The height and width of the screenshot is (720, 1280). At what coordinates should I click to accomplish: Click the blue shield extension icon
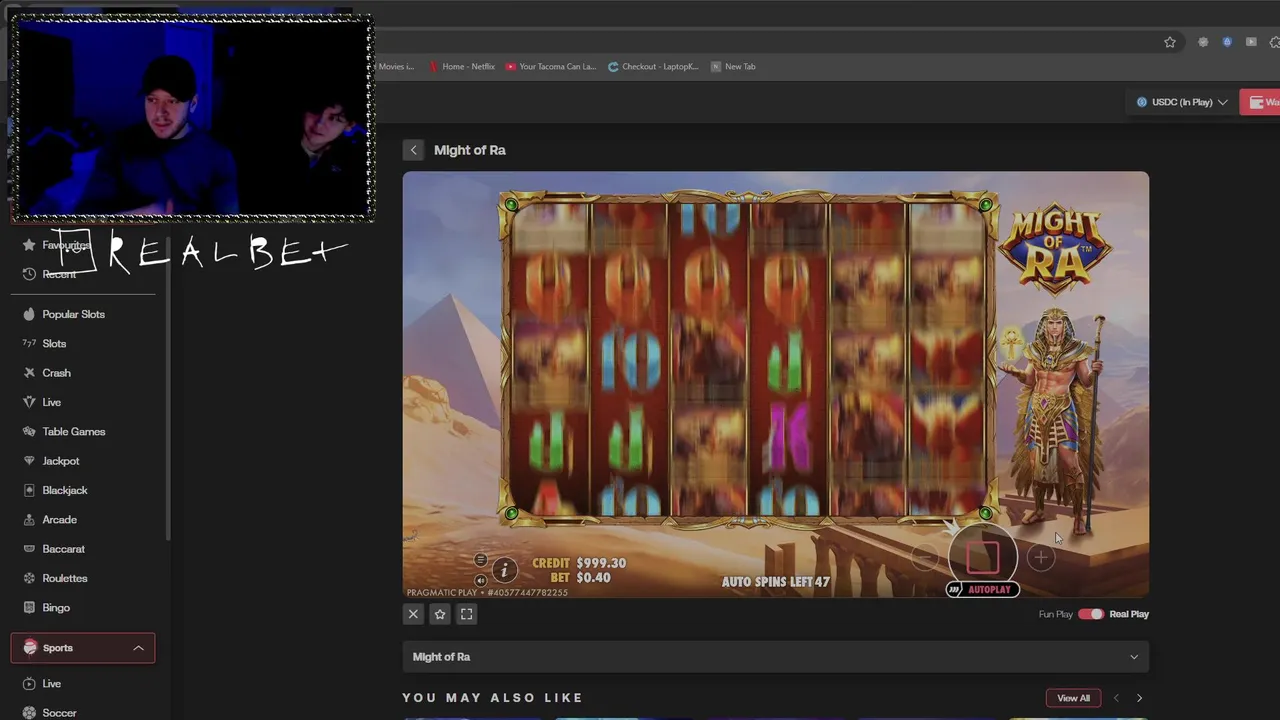click(1227, 42)
